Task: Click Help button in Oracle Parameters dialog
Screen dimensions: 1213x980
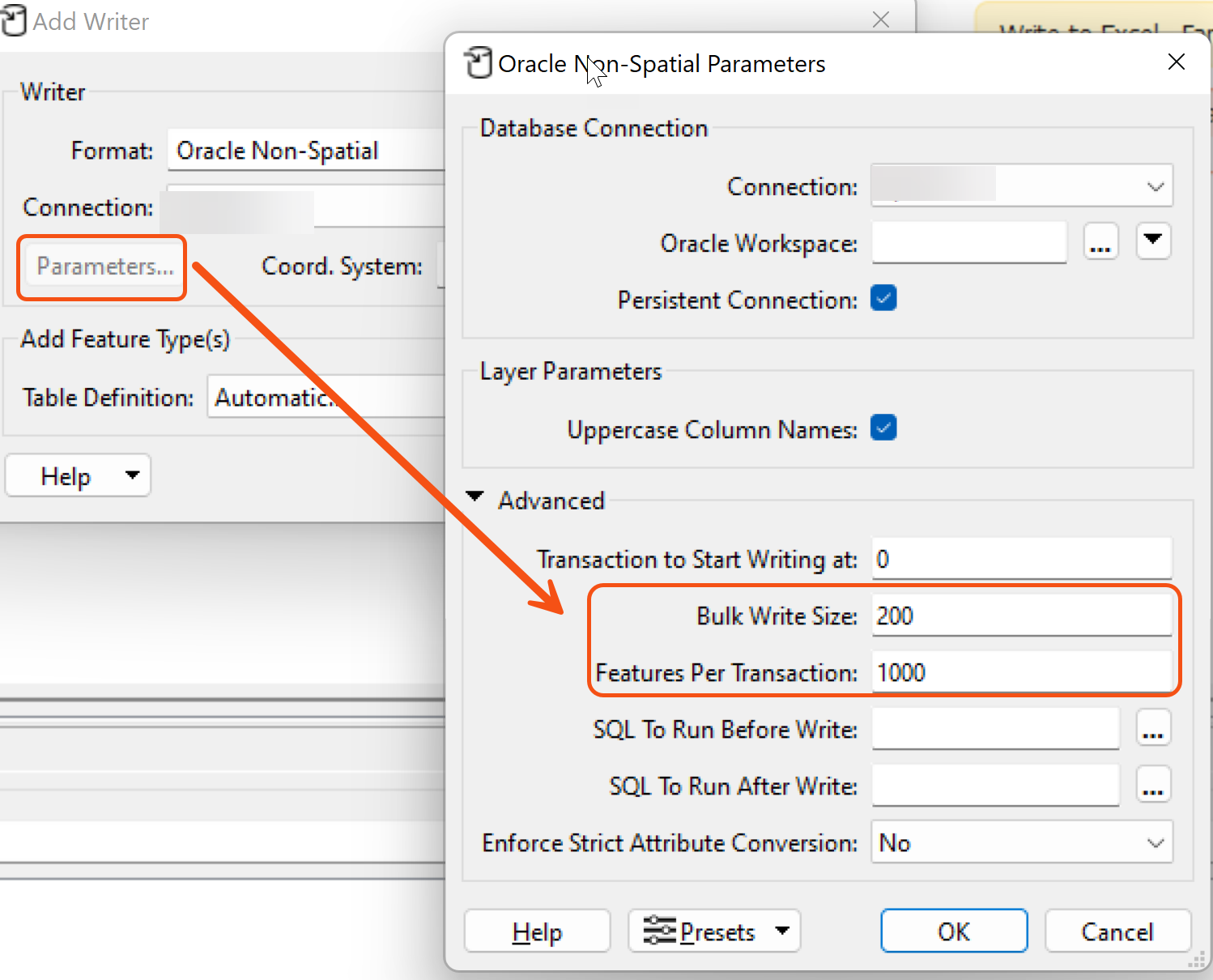Action: 537,931
